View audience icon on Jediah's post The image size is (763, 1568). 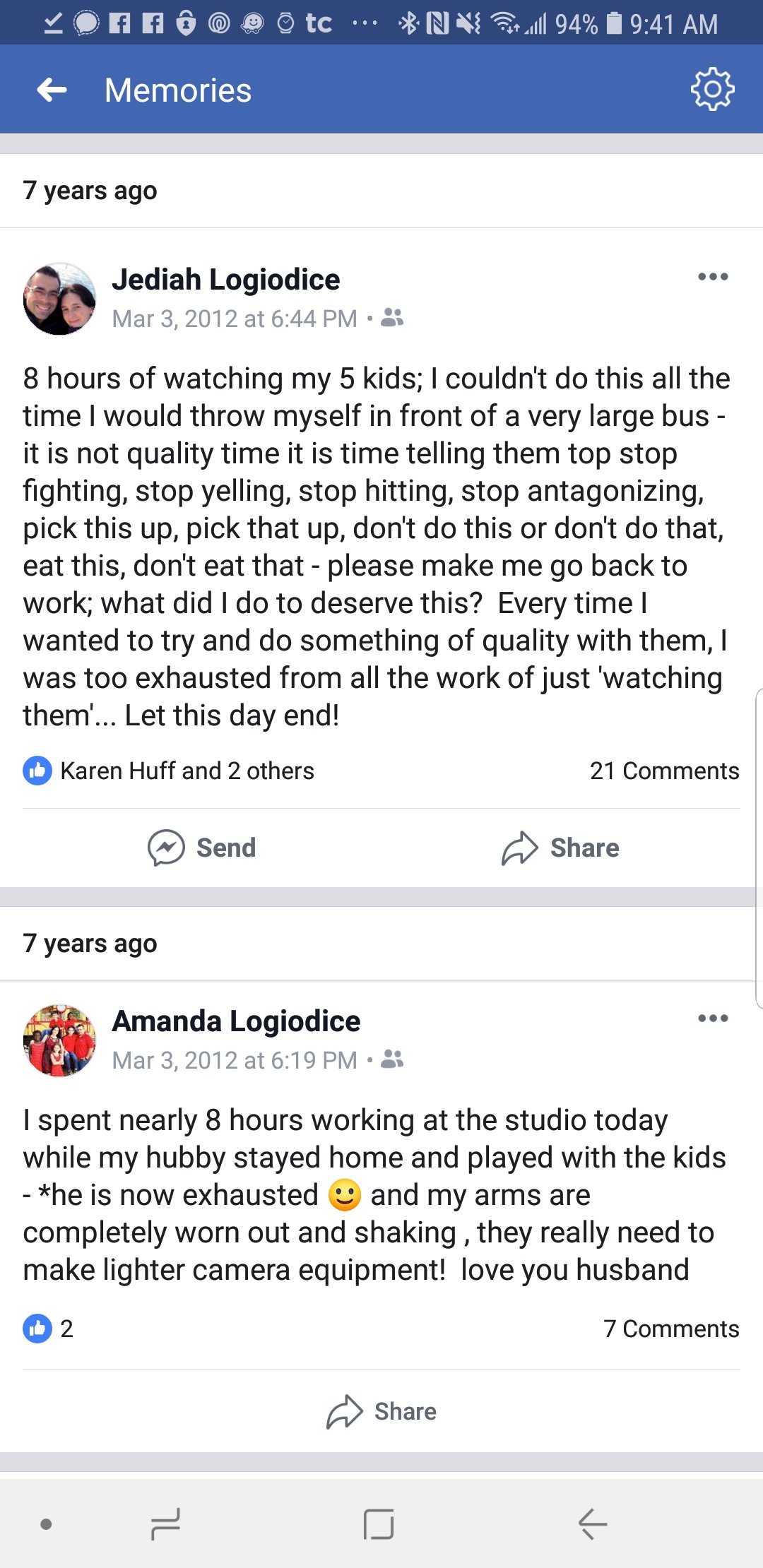(x=392, y=318)
